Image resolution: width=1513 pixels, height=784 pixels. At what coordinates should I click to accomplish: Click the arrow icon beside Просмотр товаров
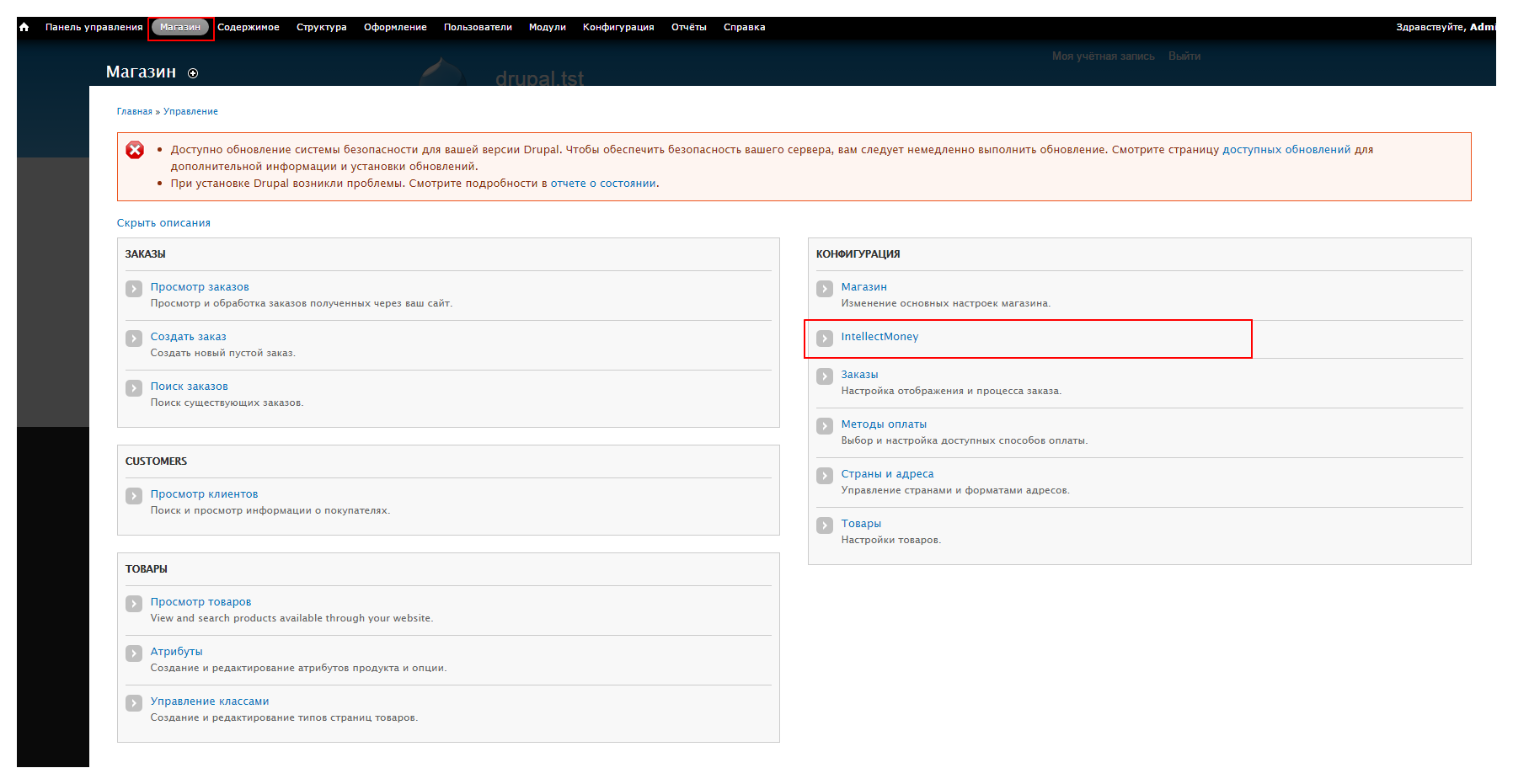134,604
